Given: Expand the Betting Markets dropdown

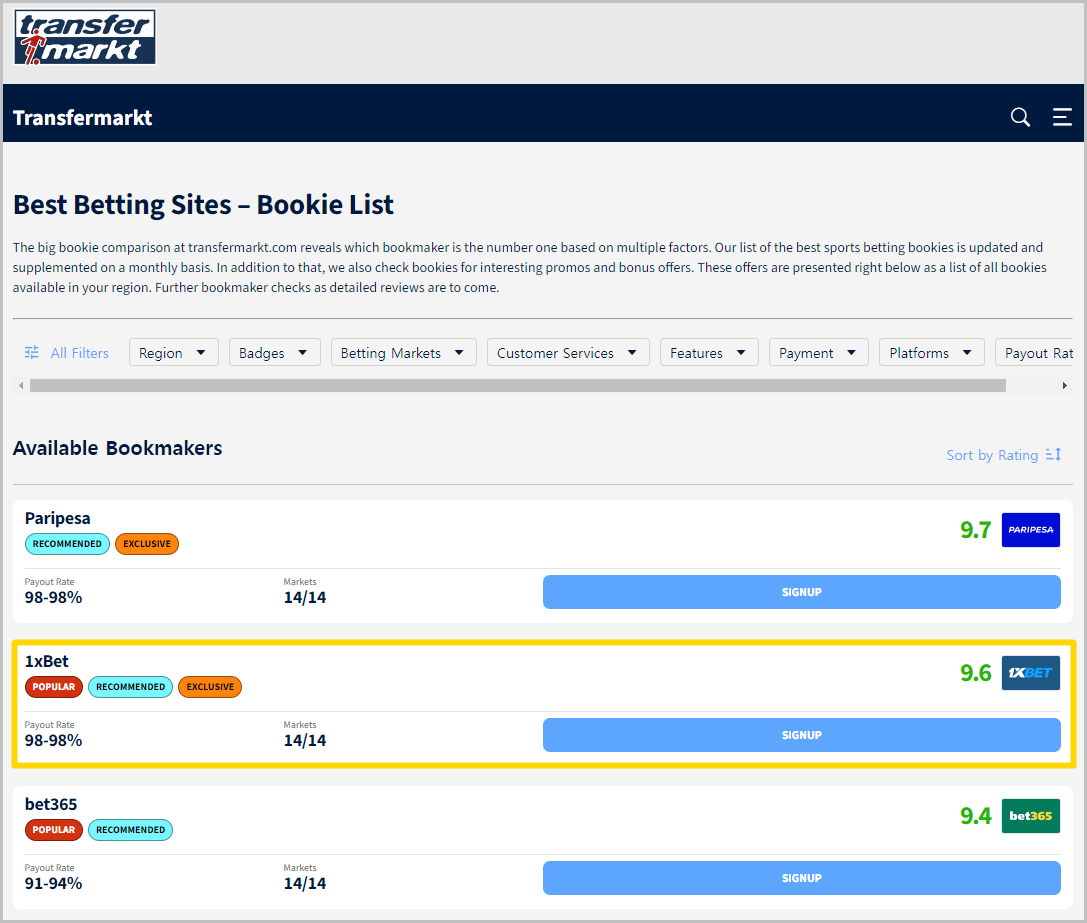Looking at the screenshot, I should (x=403, y=352).
